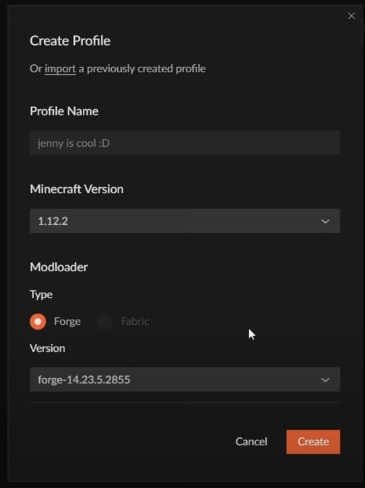Click the Modloader section heading

(59, 267)
